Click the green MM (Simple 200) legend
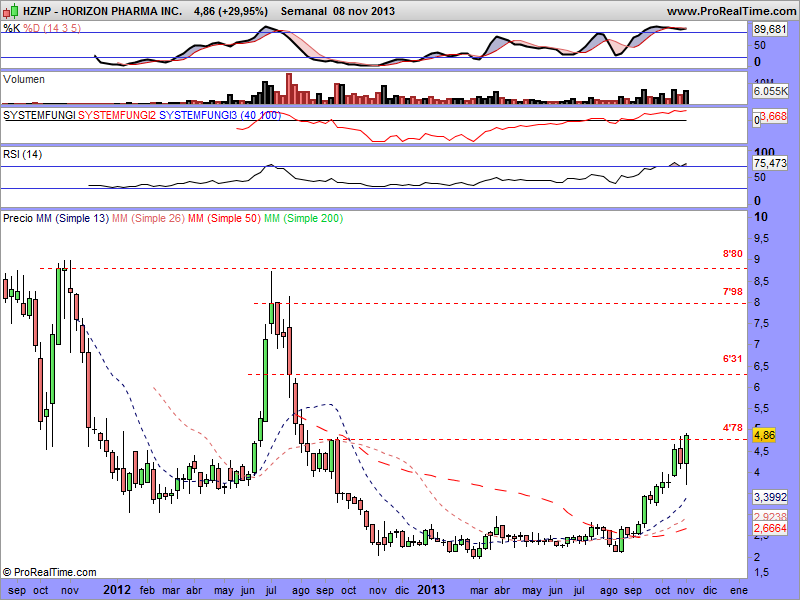Screen dimensions: 800x600 (x=300, y=217)
